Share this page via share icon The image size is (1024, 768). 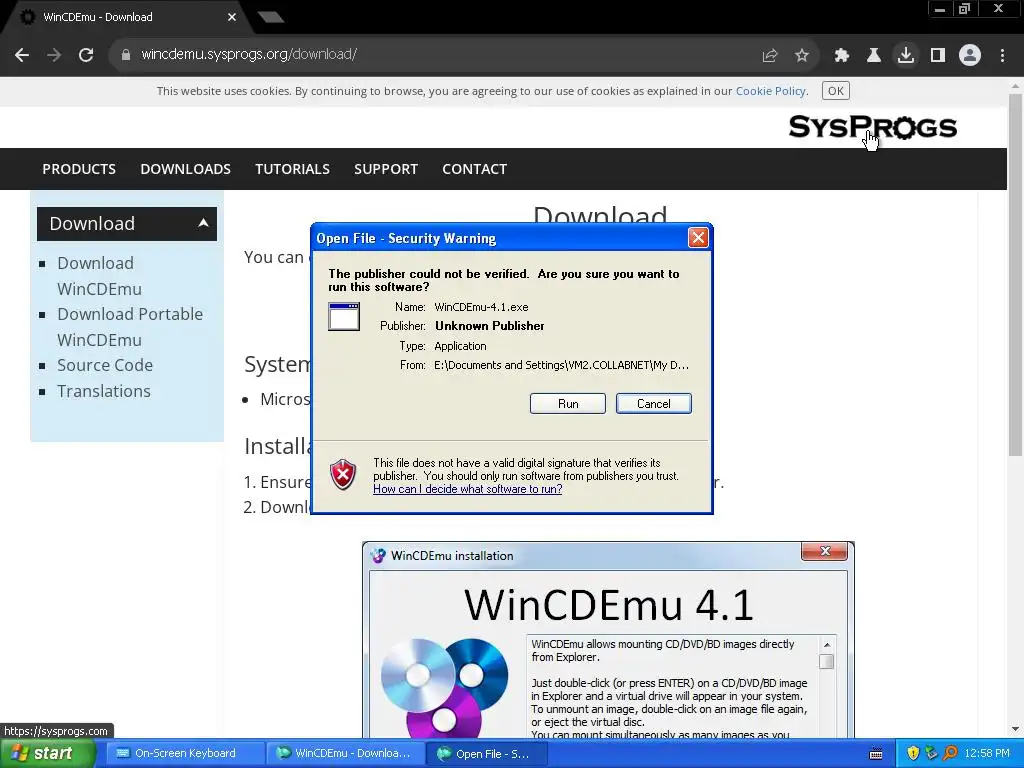(x=770, y=56)
